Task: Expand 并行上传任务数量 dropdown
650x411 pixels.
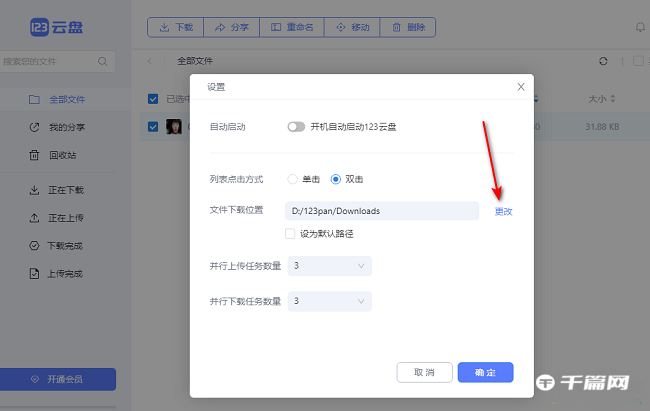Action: [x=329, y=266]
